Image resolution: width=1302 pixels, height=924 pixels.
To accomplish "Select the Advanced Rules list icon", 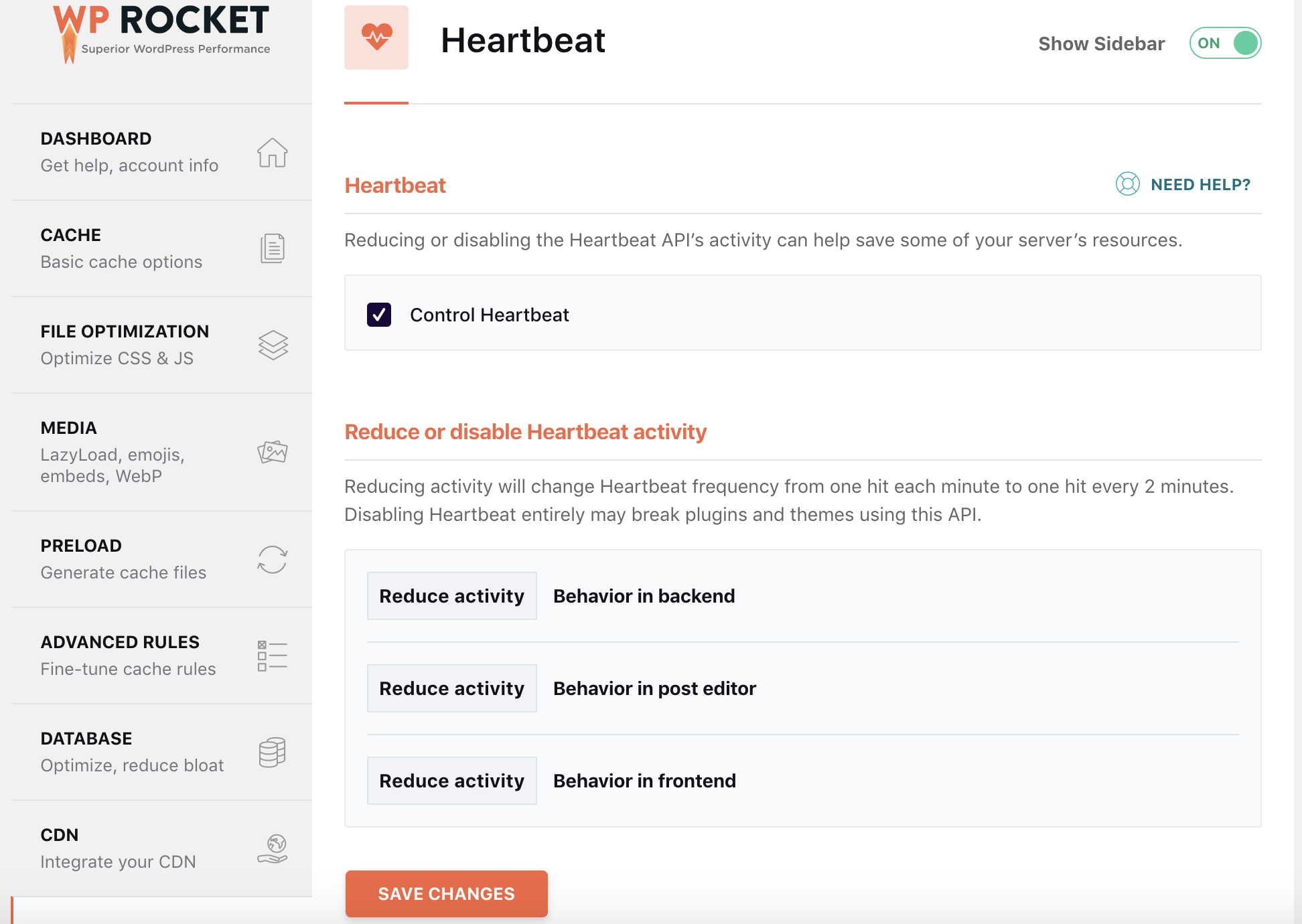I will (x=272, y=656).
